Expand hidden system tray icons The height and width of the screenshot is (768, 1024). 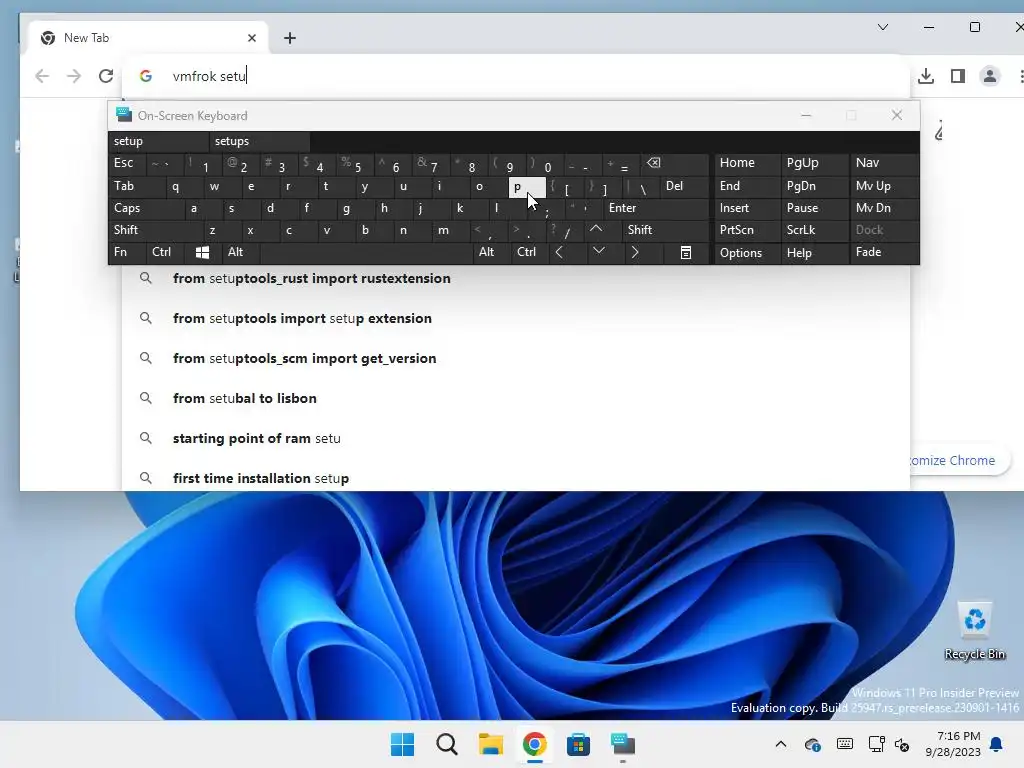pyautogui.click(x=780, y=744)
